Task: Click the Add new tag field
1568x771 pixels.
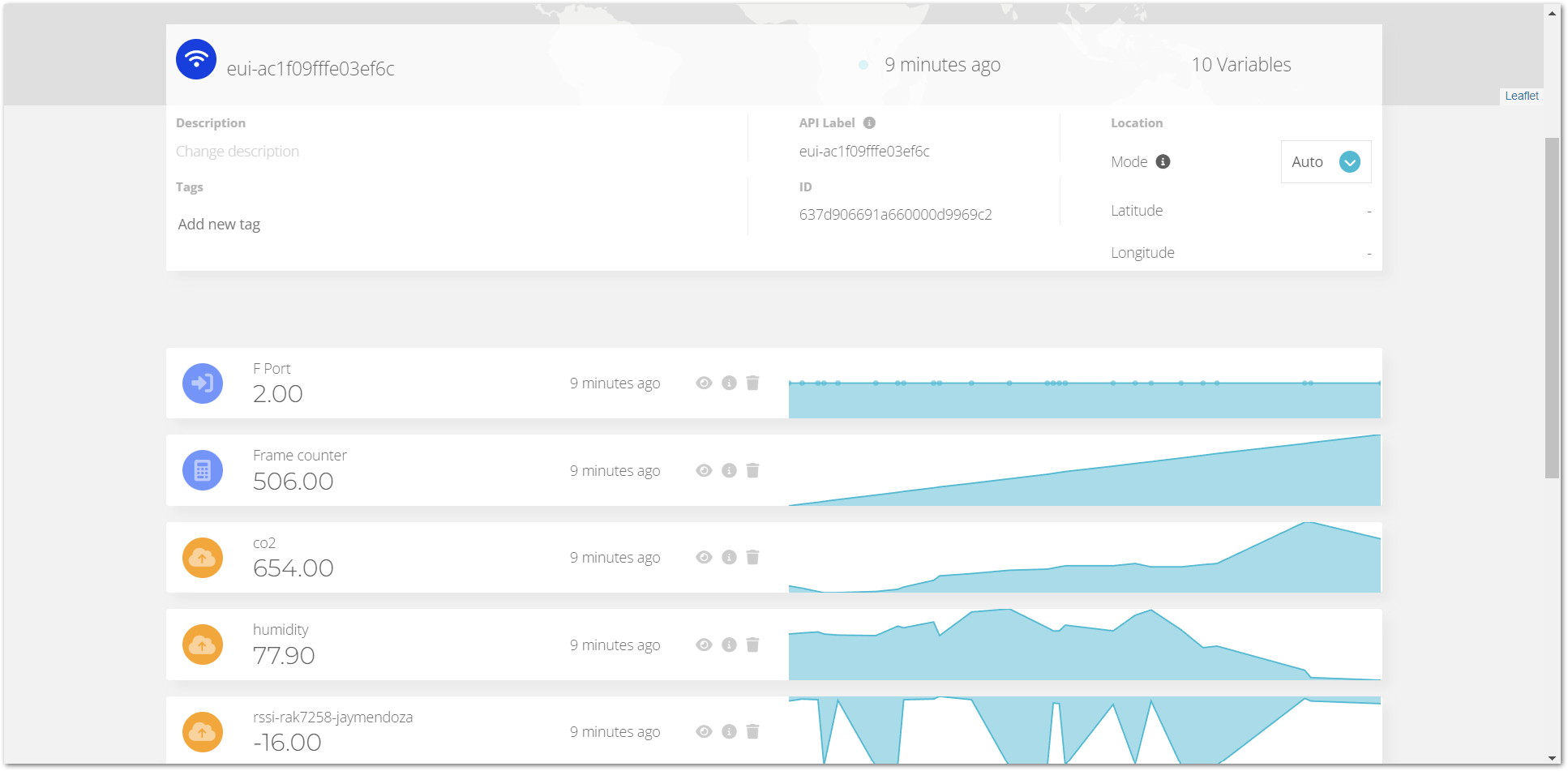Action: [219, 225]
